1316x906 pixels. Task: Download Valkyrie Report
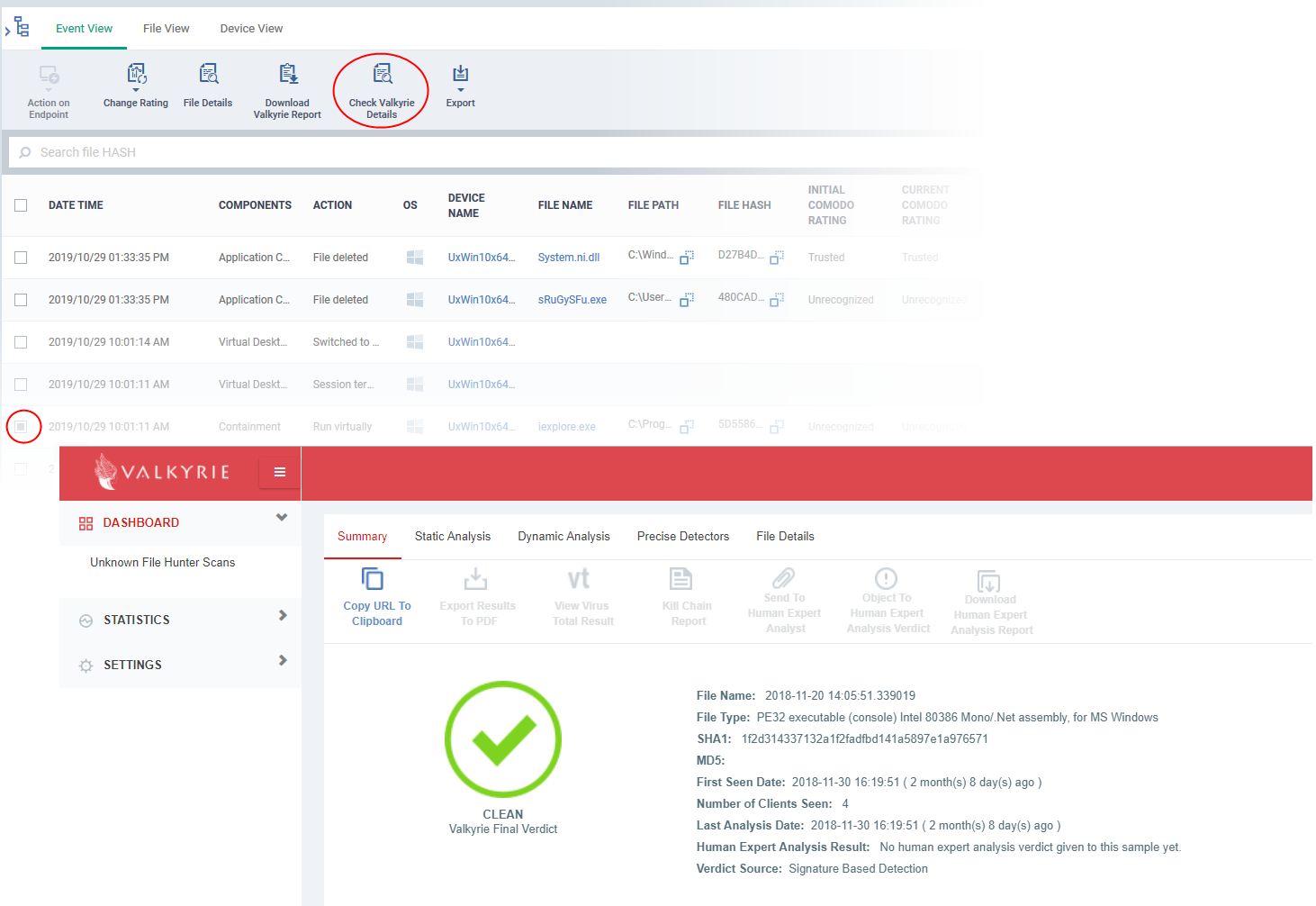click(287, 74)
